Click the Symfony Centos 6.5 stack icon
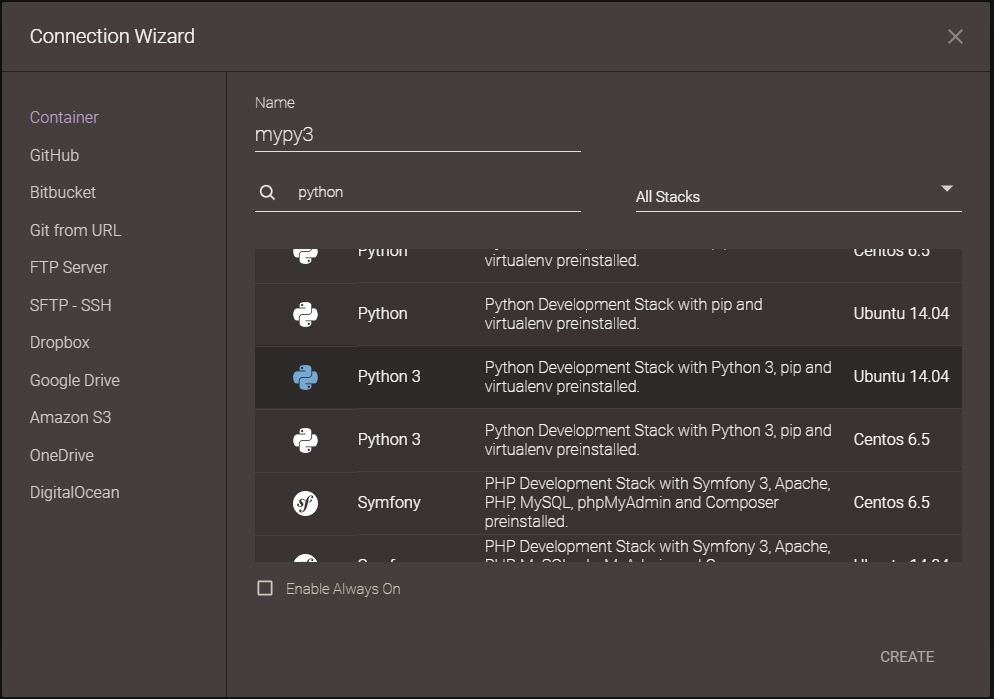This screenshot has width=994, height=699. tap(306, 503)
